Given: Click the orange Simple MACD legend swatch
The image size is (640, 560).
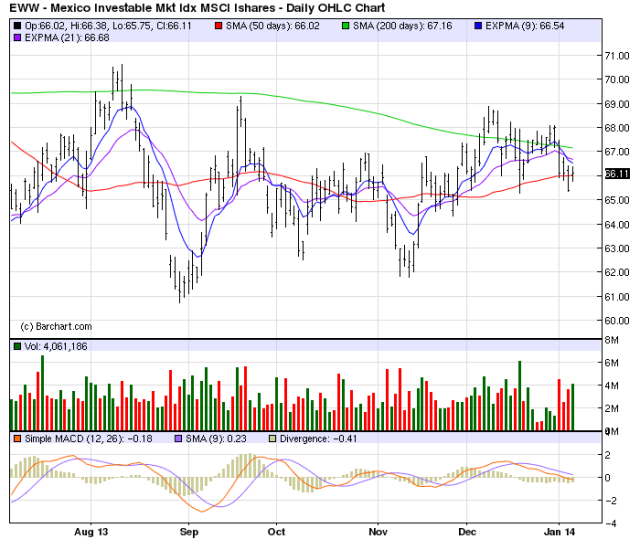Looking at the screenshot, I should point(17,438).
